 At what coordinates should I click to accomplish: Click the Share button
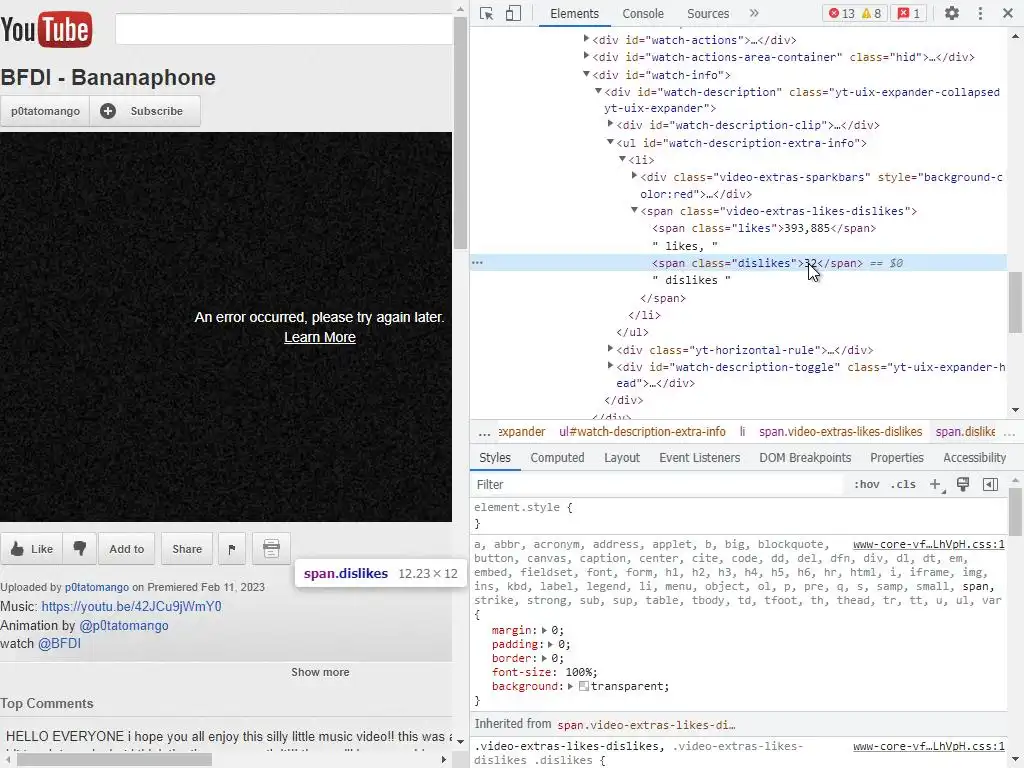187,549
